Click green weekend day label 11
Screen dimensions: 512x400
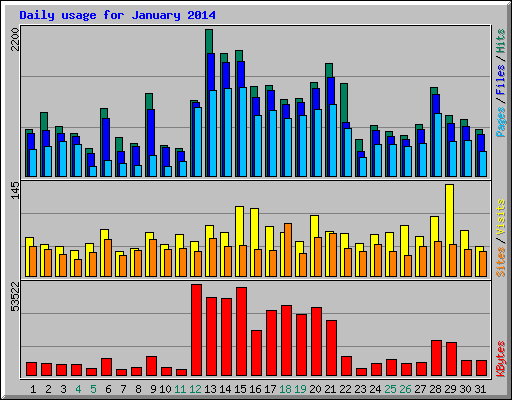[180, 389]
